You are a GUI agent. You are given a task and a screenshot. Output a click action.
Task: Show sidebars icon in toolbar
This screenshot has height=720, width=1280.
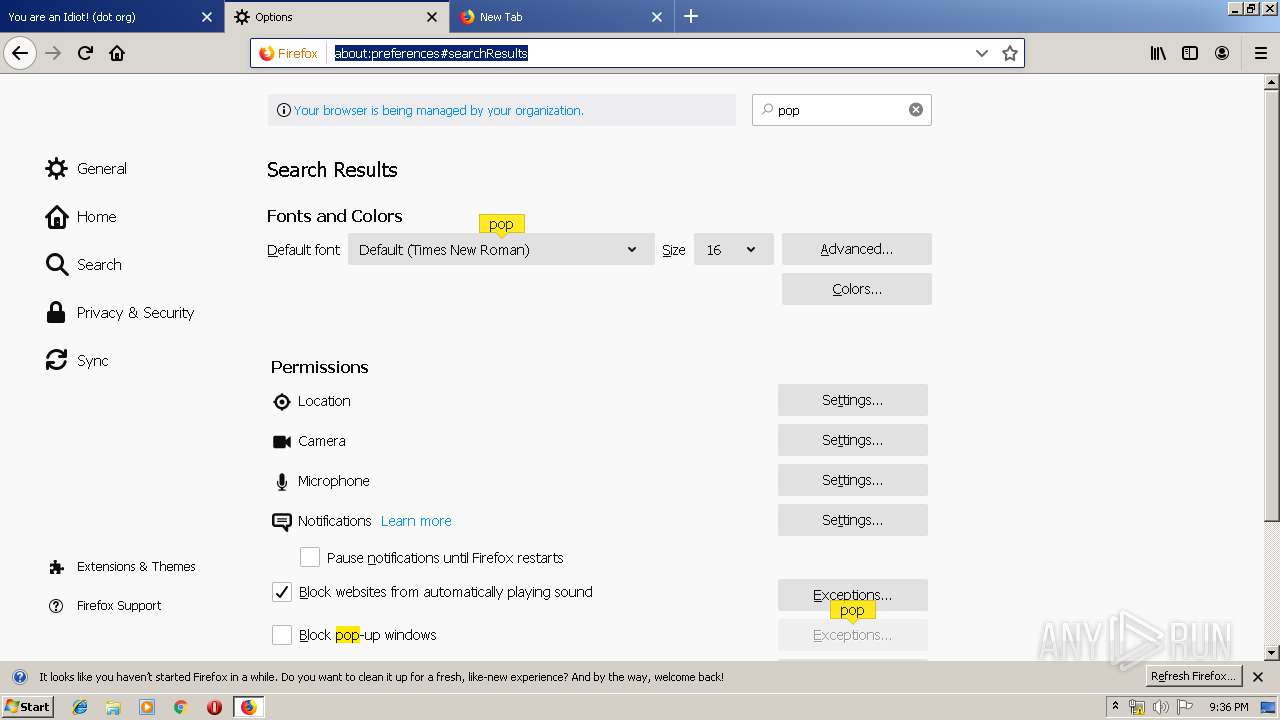(x=1190, y=53)
